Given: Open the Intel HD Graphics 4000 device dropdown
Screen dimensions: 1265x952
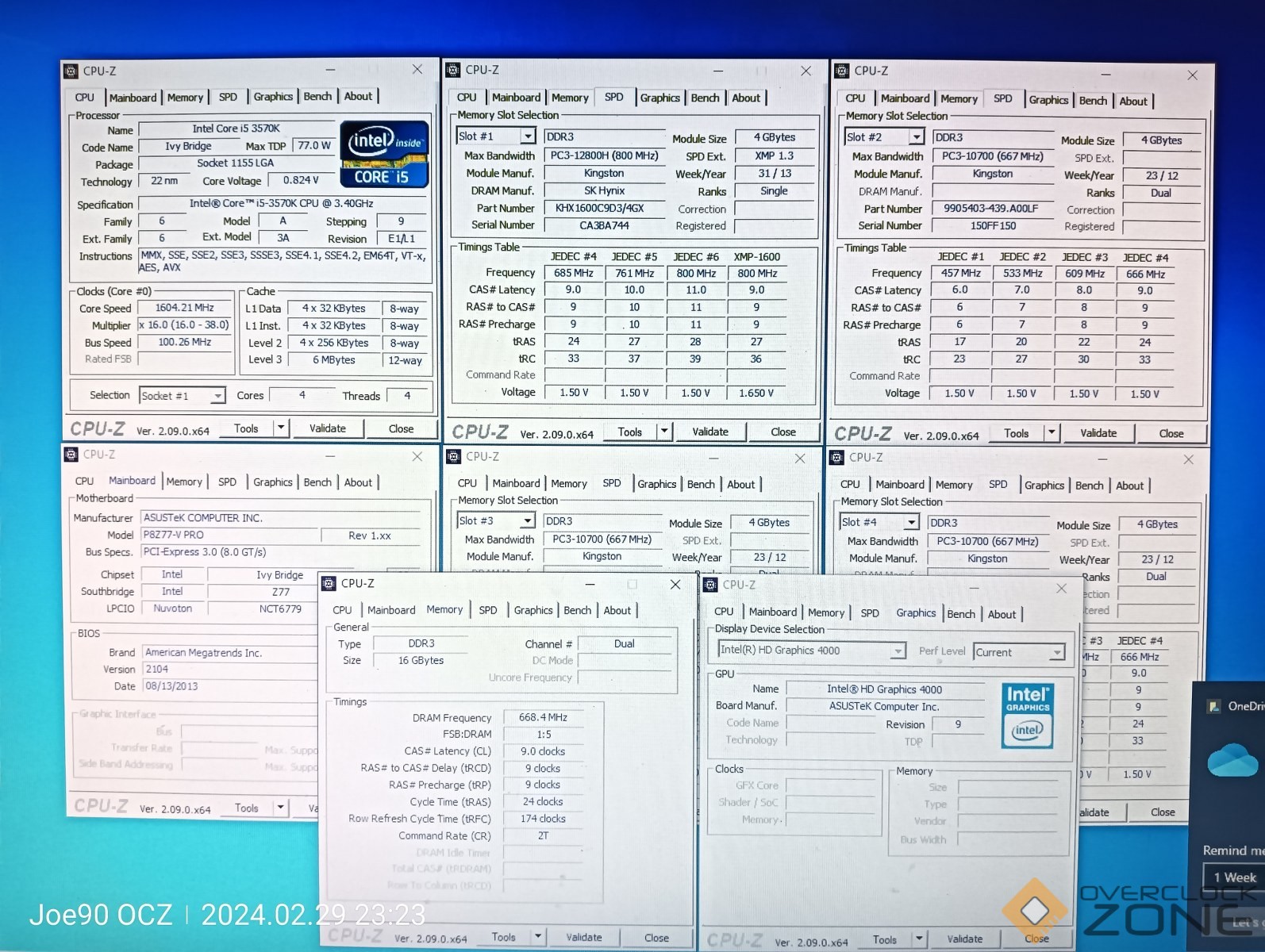Looking at the screenshot, I should pyautogui.click(x=898, y=651).
